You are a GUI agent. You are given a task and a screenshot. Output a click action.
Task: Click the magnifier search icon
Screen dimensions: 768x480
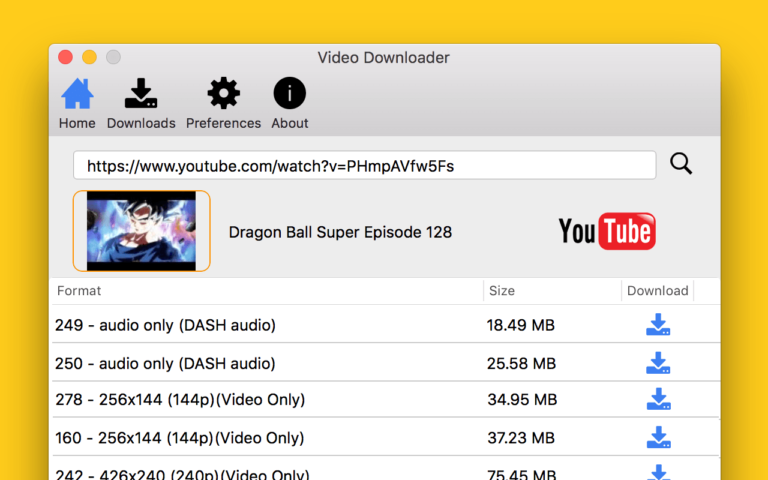(x=681, y=164)
